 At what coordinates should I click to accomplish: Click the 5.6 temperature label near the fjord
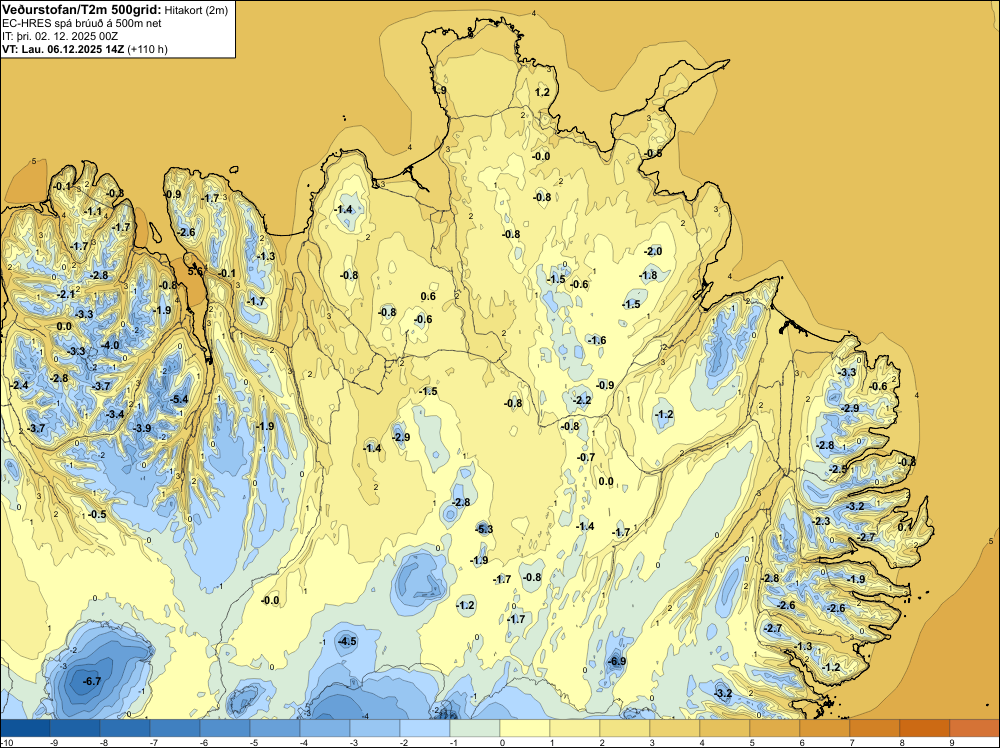coord(195,271)
